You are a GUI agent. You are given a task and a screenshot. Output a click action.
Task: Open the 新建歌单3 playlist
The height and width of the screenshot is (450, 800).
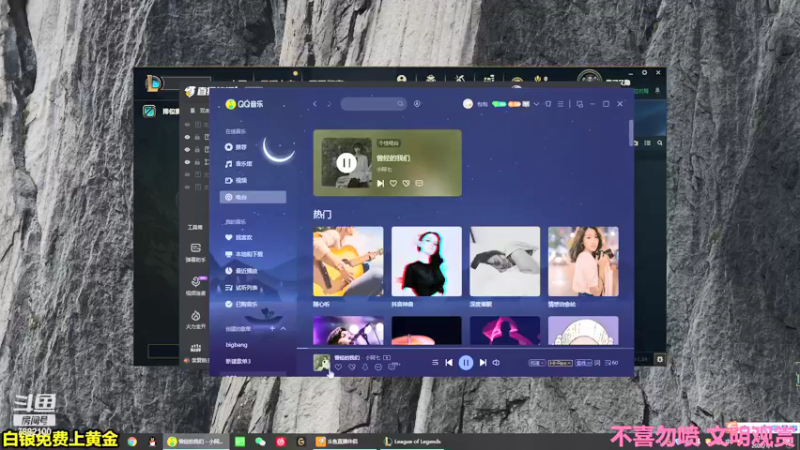(238, 361)
